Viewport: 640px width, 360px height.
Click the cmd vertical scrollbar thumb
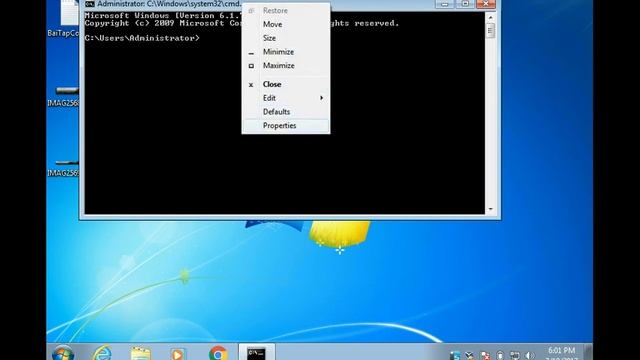pos(491,31)
